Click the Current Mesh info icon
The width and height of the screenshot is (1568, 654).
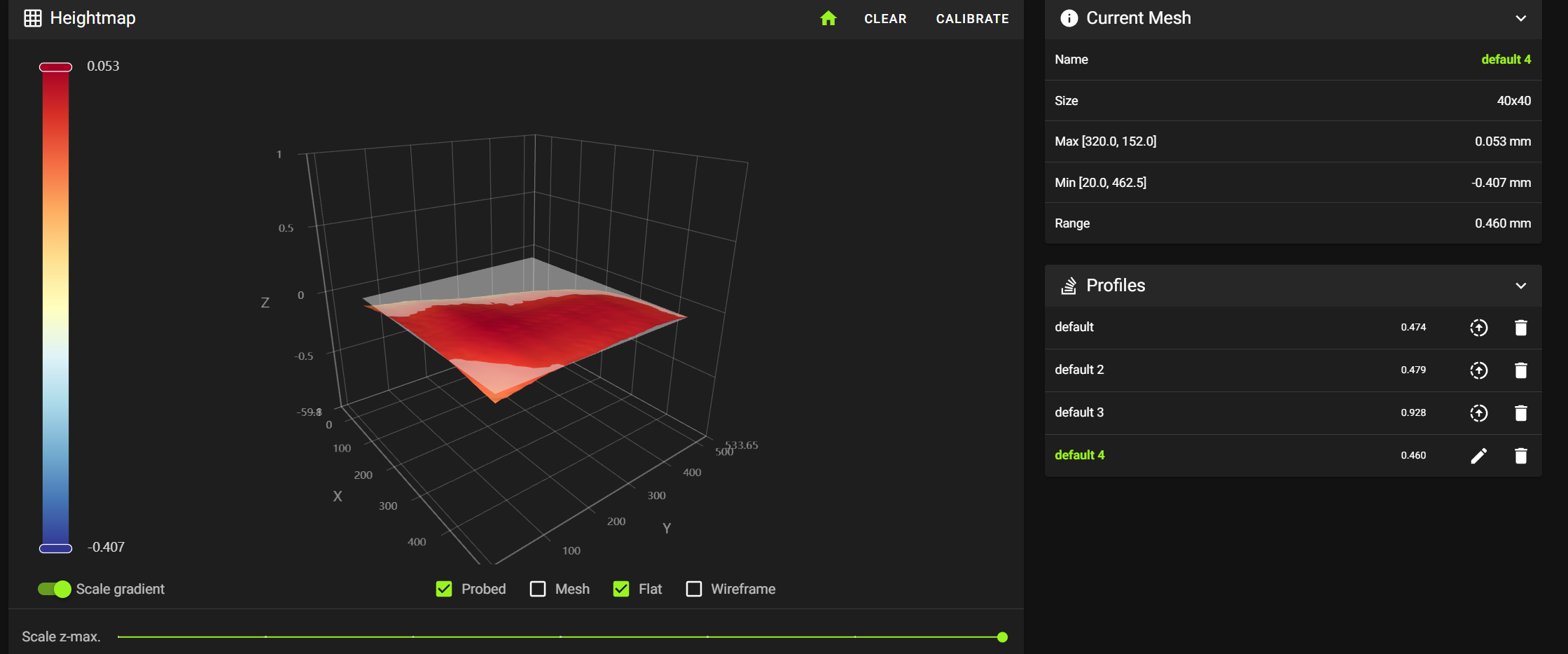(1069, 18)
